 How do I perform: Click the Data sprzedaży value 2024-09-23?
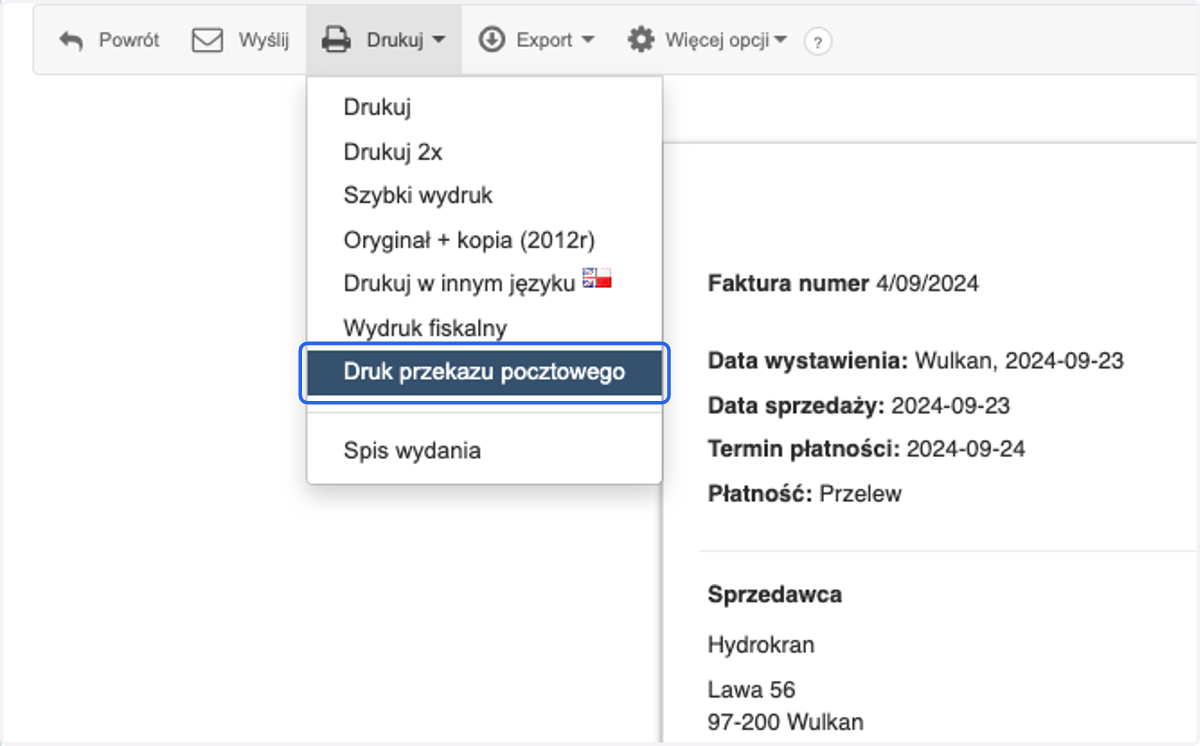[x=951, y=405]
